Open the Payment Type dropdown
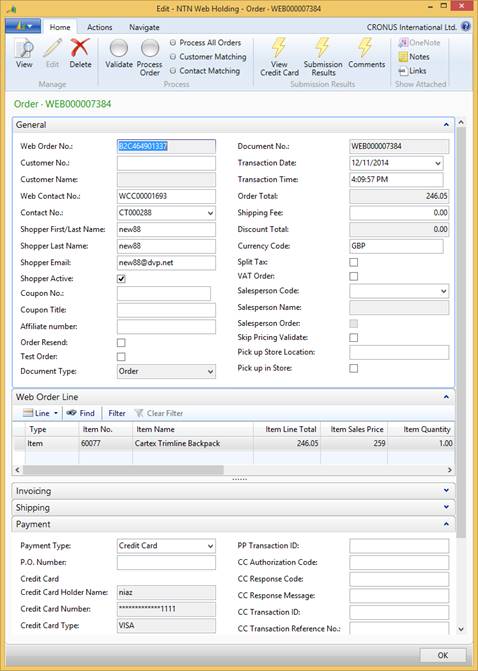This screenshot has height=671, width=478. (x=210, y=546)
